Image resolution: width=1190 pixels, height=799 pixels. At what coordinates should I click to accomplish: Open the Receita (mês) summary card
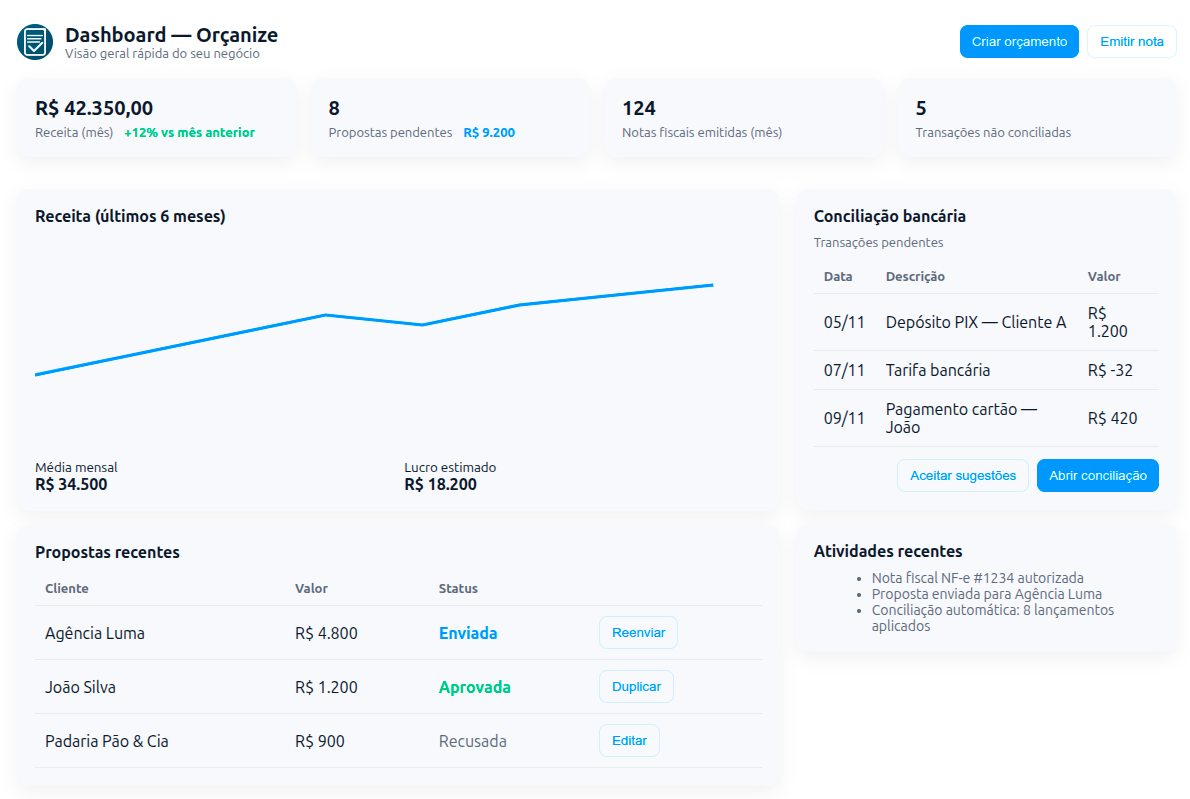[x=156, y=118]
